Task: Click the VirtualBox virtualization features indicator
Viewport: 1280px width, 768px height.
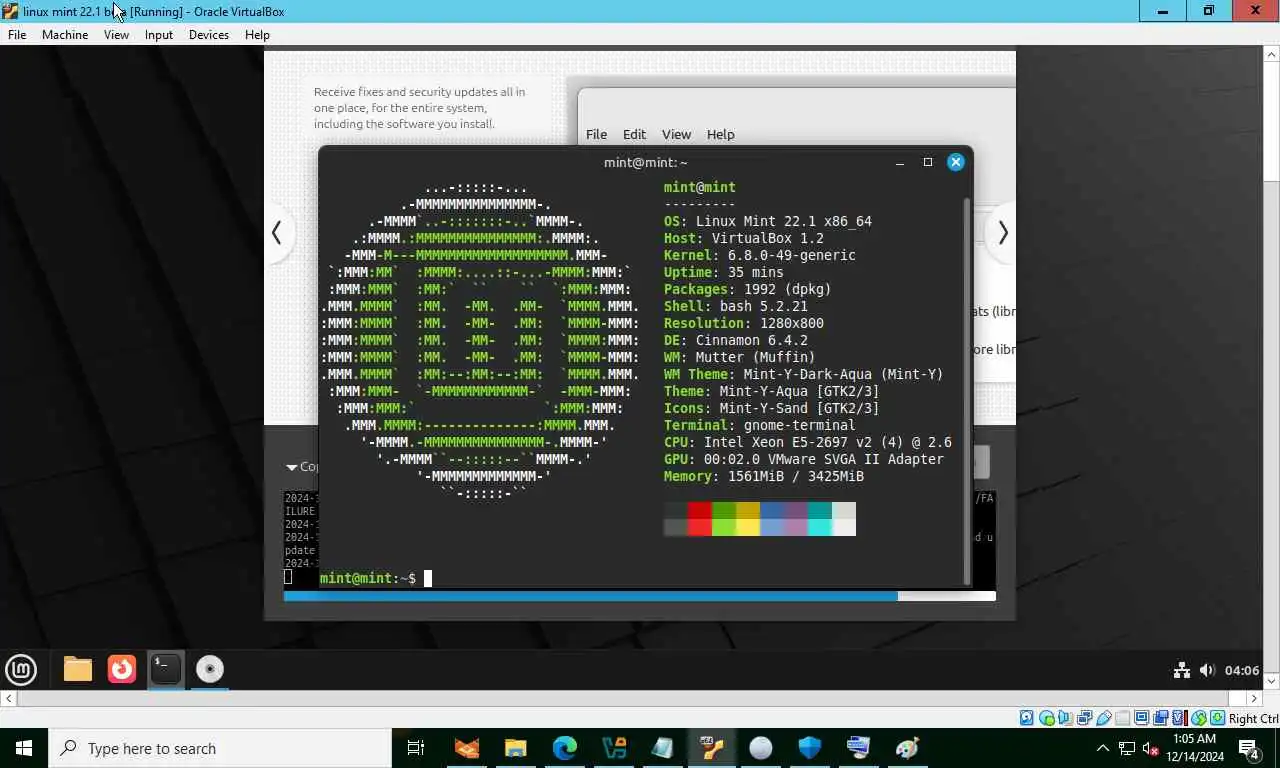Action: pos(1179,718)
